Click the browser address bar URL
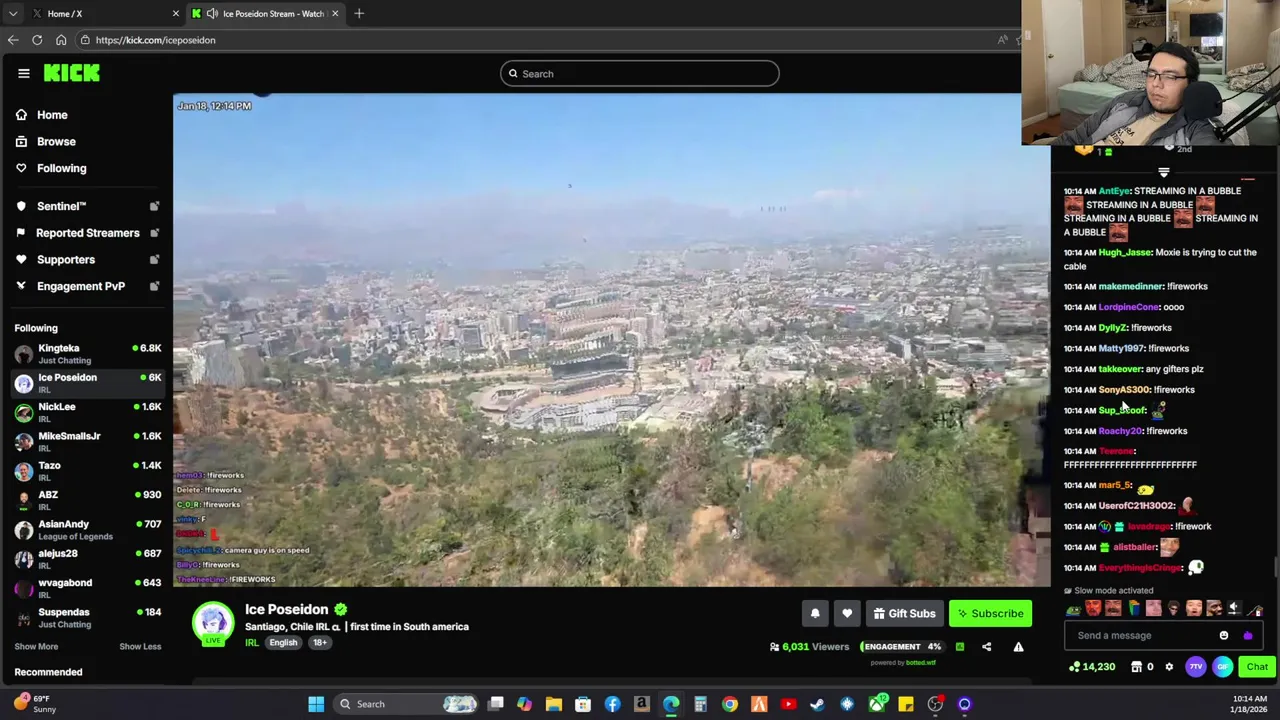This screenshot has width=1280, height=720. (155, 40)
